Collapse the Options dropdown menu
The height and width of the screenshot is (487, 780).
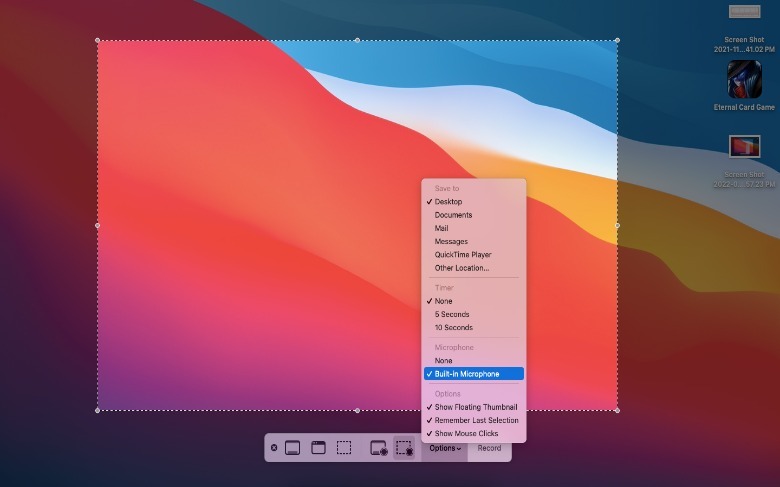pos(445,448)
